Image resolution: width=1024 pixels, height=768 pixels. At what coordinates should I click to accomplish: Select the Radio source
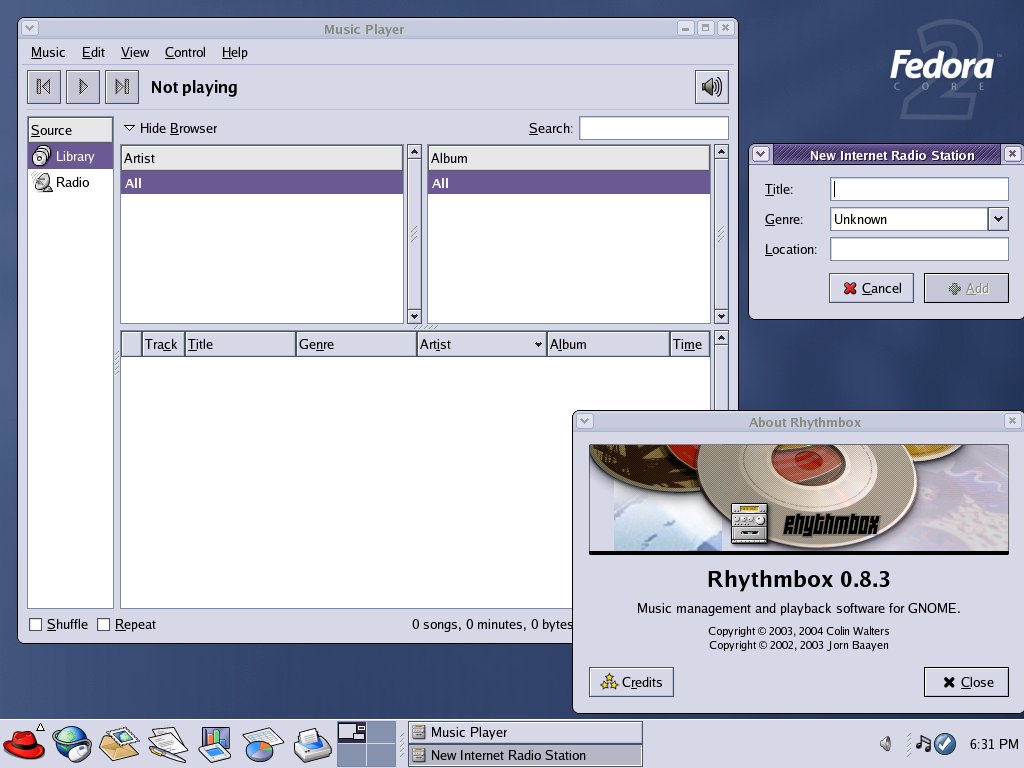coord(70,182)
